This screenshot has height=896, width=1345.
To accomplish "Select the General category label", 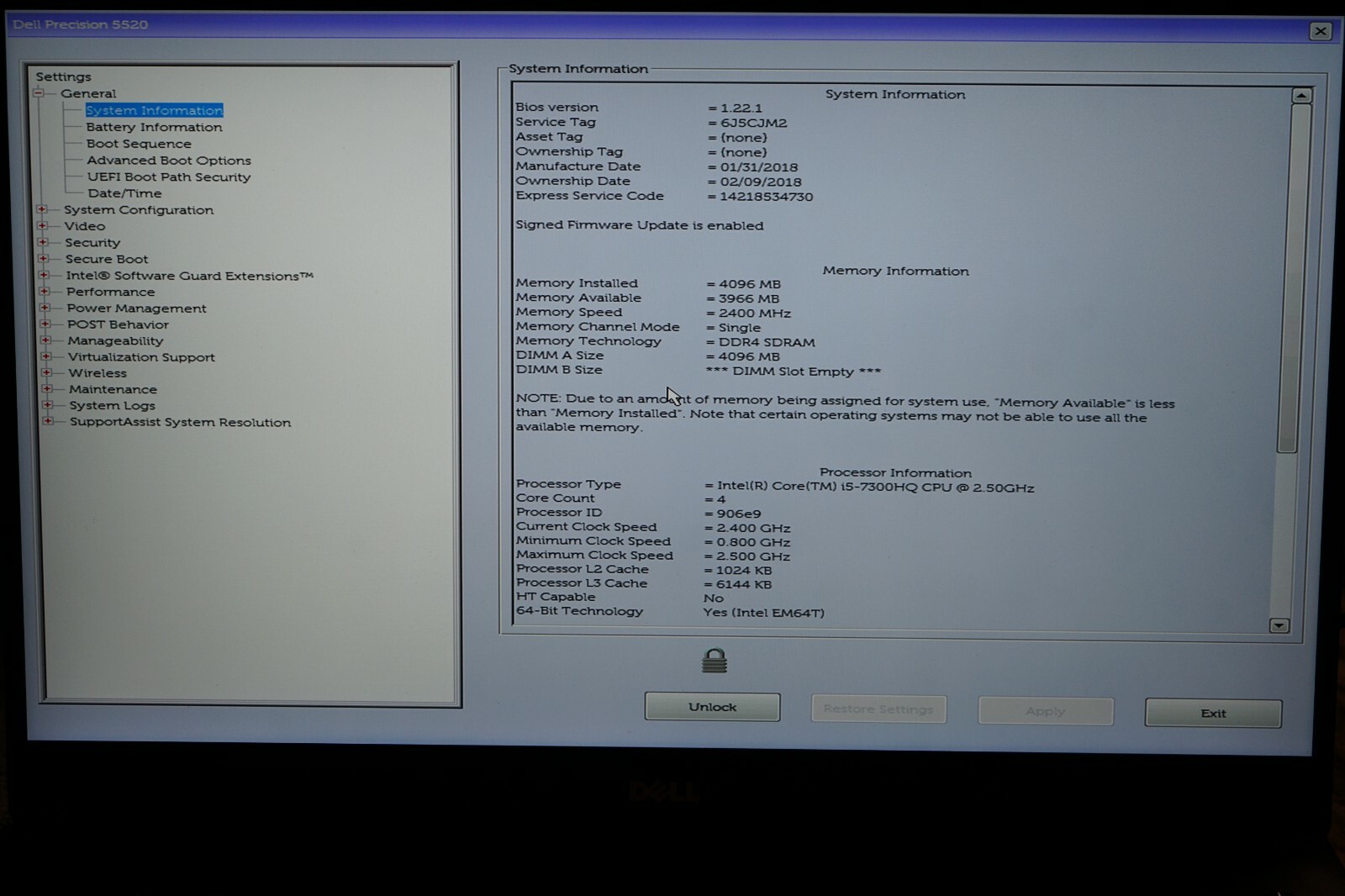I will coord(88,93).
